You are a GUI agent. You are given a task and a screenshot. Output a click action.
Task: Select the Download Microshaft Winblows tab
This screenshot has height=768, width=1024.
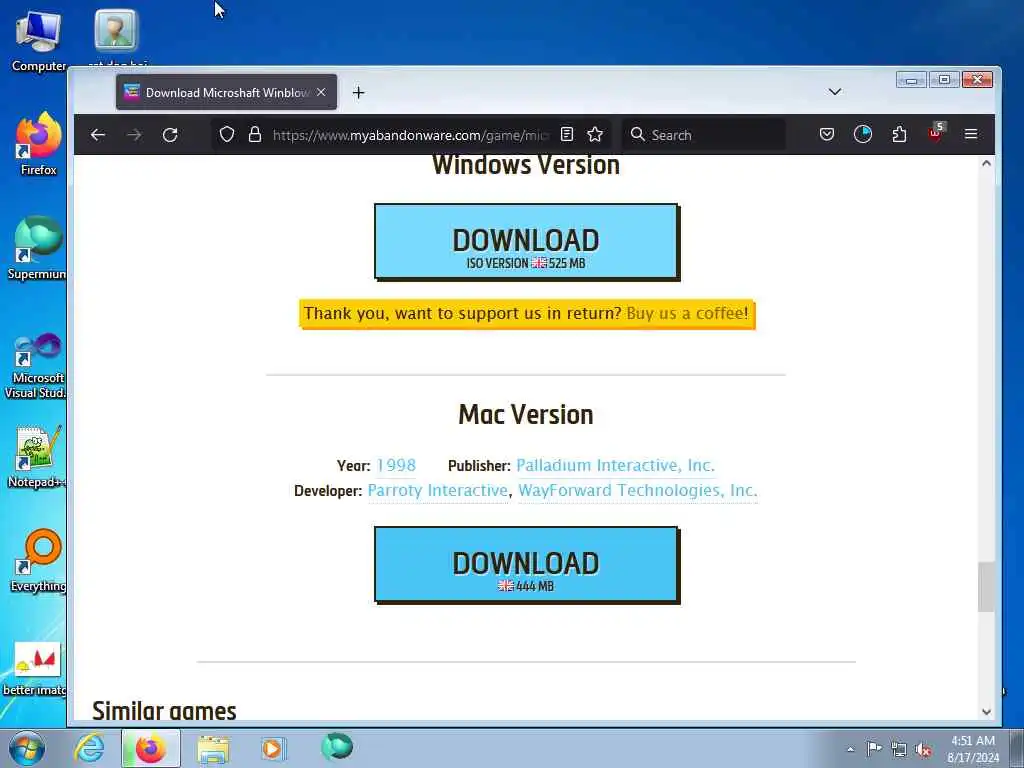click(x=226, y=93)
